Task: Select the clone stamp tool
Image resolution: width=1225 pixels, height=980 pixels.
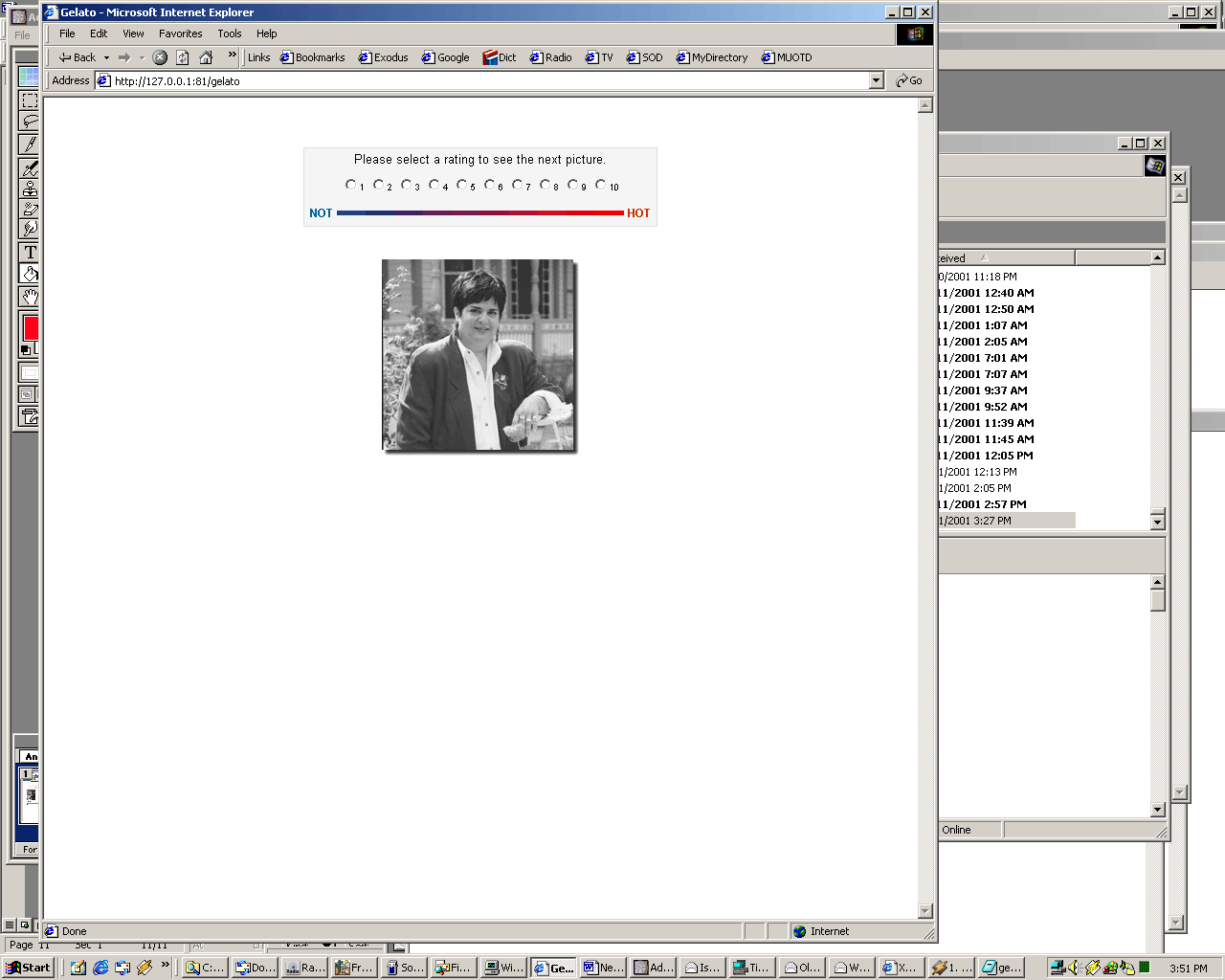Action: 30,189
